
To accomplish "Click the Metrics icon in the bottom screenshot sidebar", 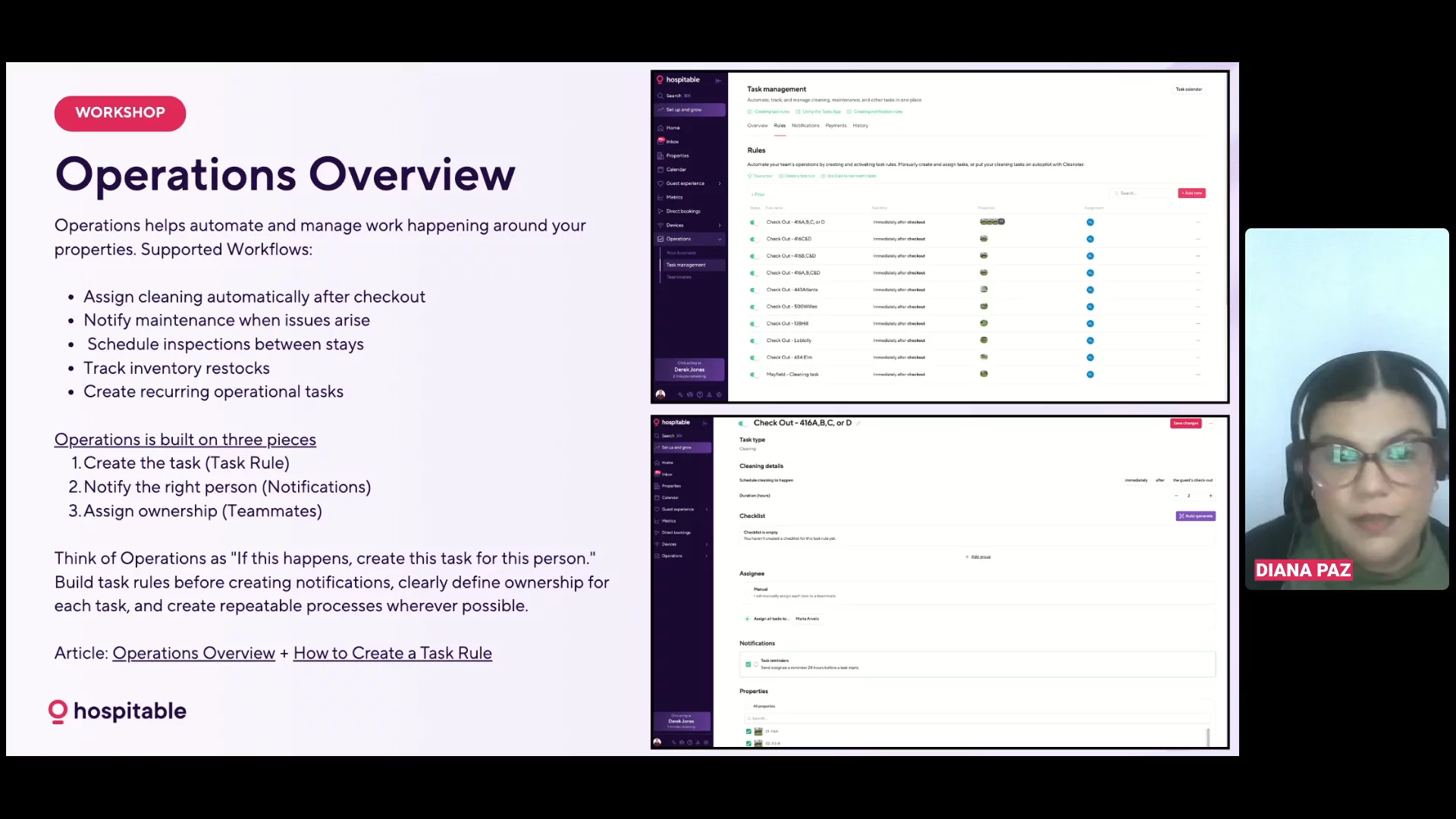I will pyautogui.click(x=657, y=521).
